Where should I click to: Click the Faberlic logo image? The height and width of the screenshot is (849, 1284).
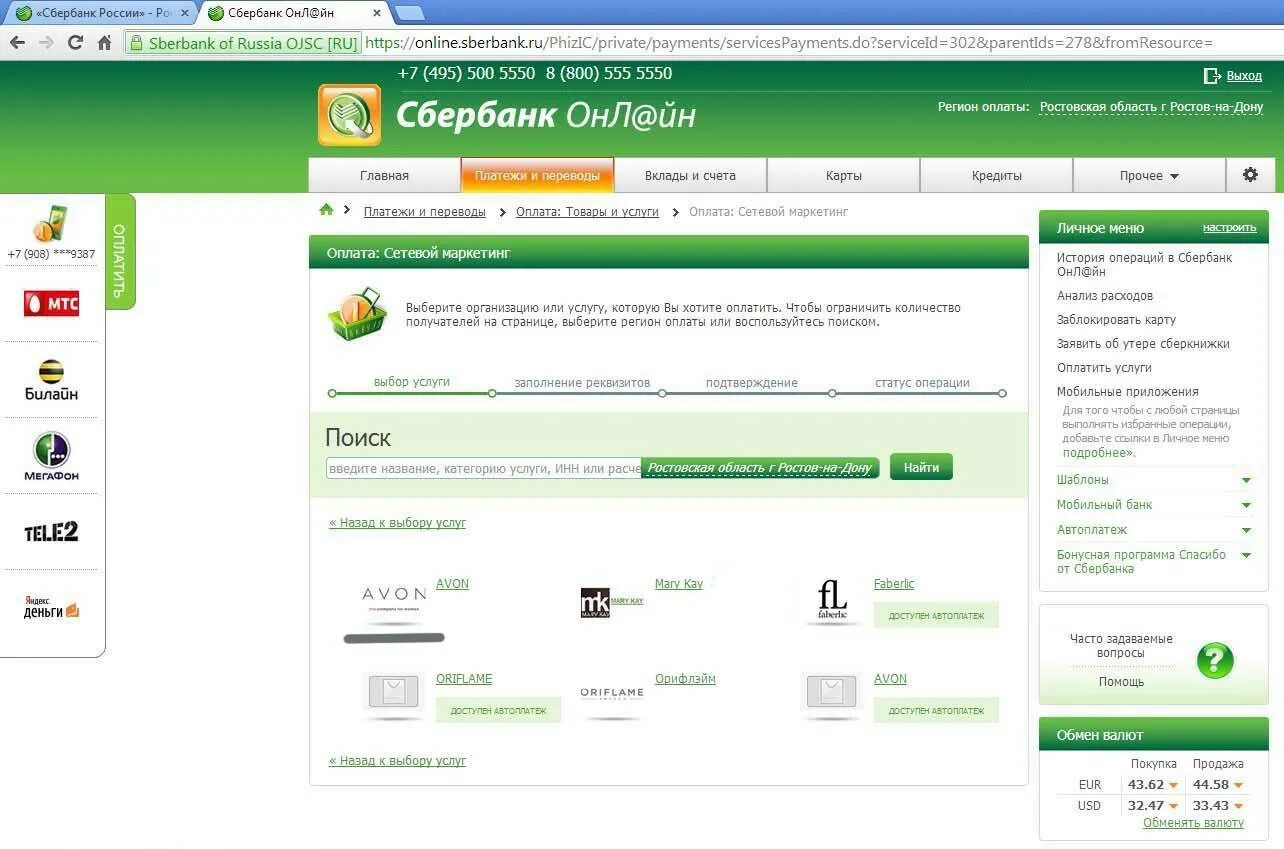click(832, 600)
